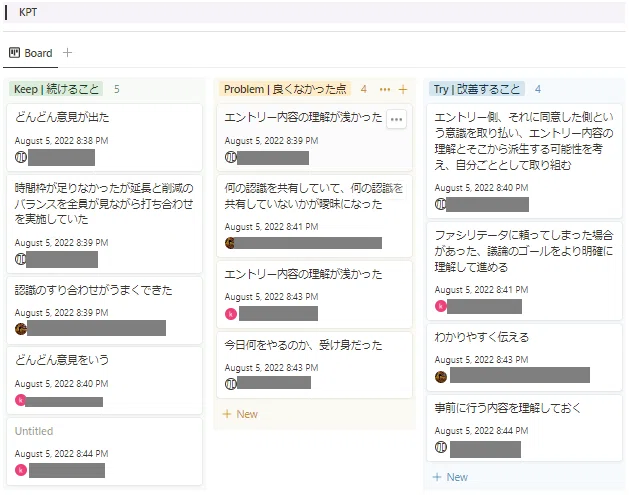Click pink avatar on どんどん意見をいう card
Viewport: 629px width, 495px height.
click(20, 400)
